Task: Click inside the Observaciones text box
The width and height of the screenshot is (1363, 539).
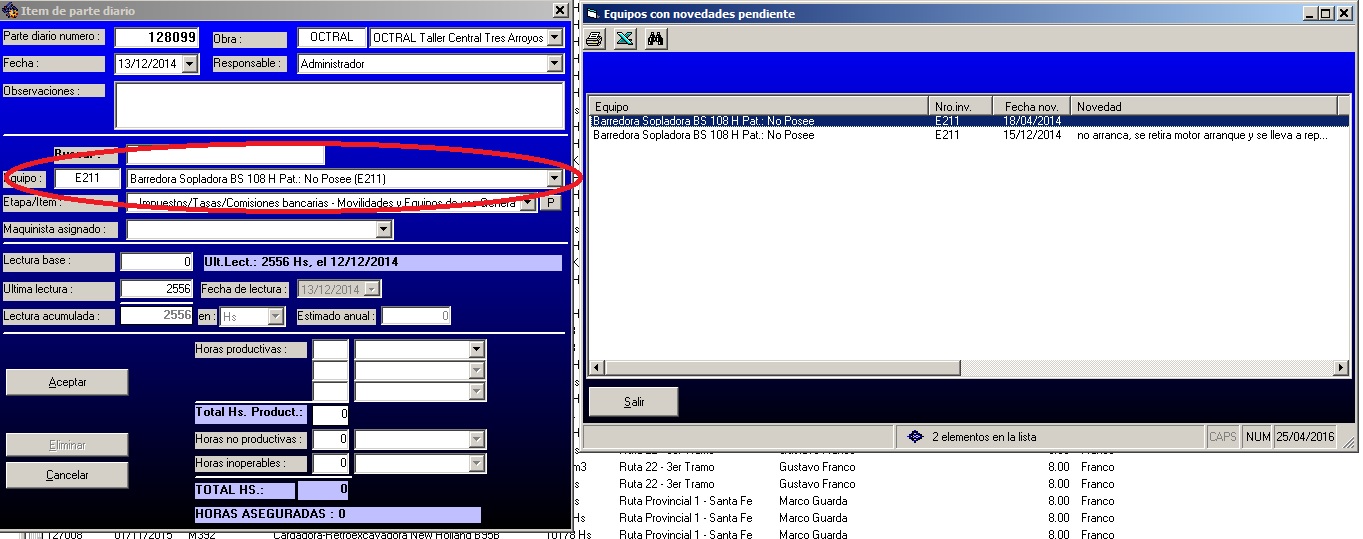Action: tap(339, 105)
